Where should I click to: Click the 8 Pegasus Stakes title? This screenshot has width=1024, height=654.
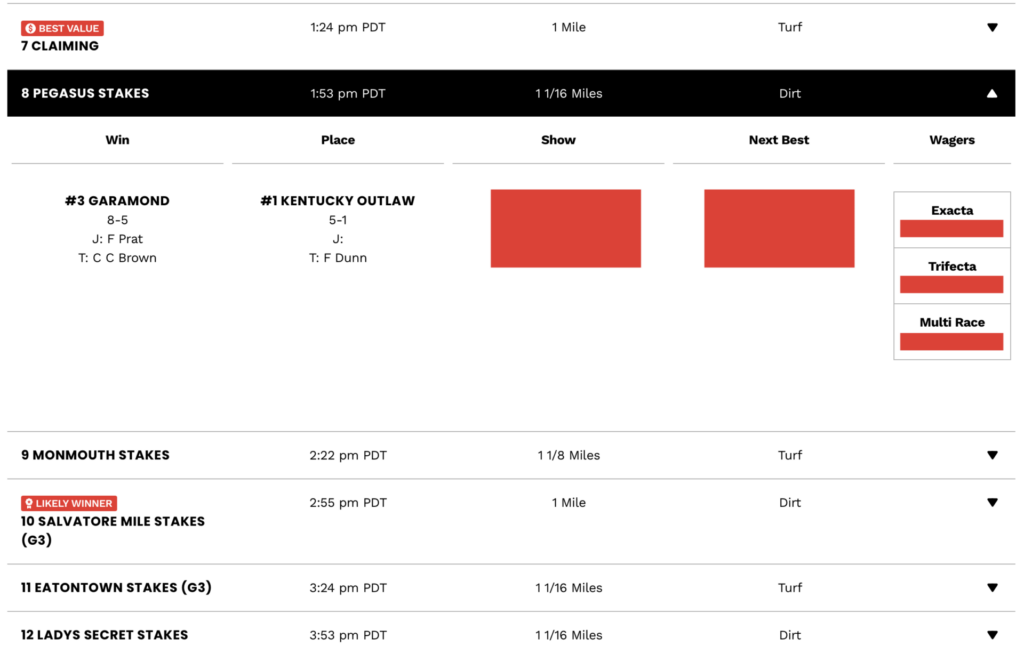[85, 93]
